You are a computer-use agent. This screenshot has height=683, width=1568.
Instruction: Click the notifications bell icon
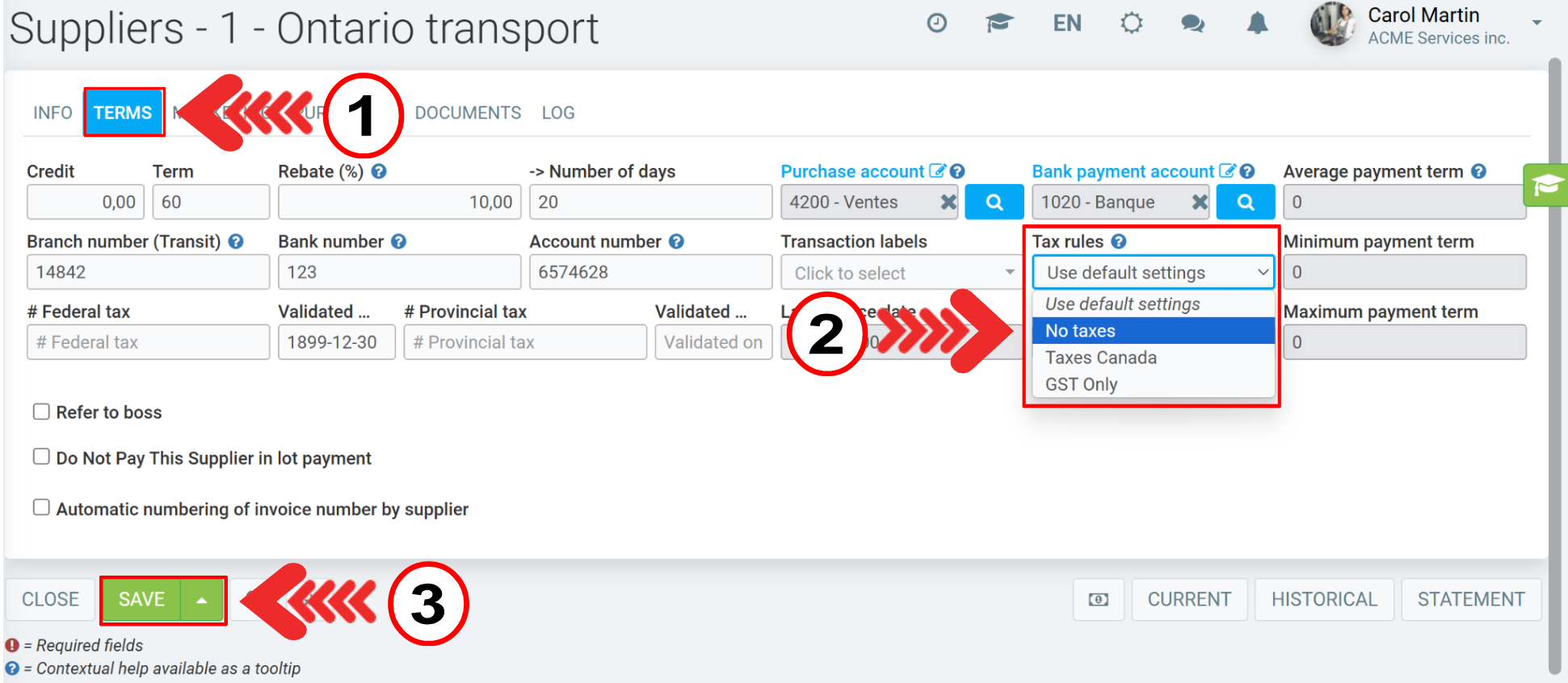click(x=1257, y=23)
